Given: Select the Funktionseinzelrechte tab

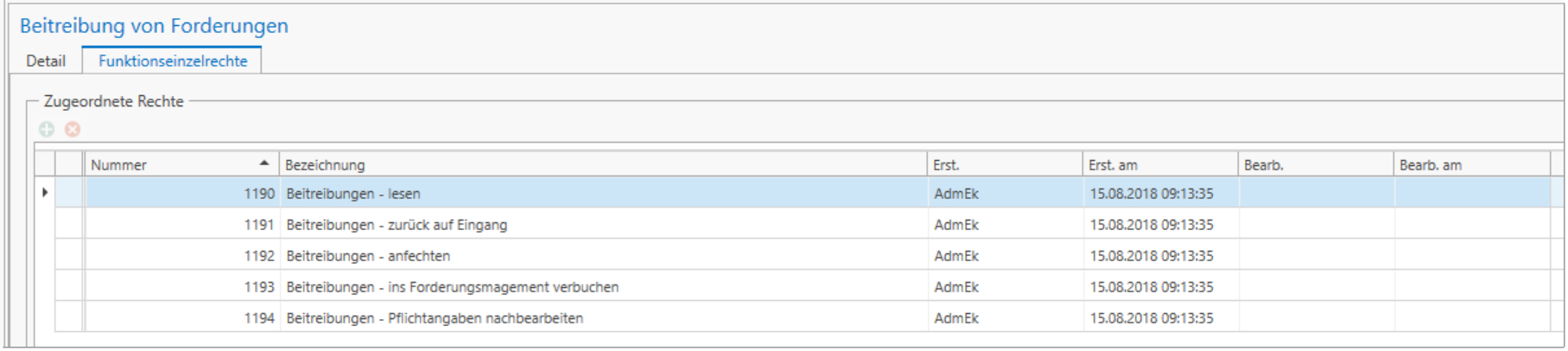Looking at the screenshot, I should (x=173, y=61).
